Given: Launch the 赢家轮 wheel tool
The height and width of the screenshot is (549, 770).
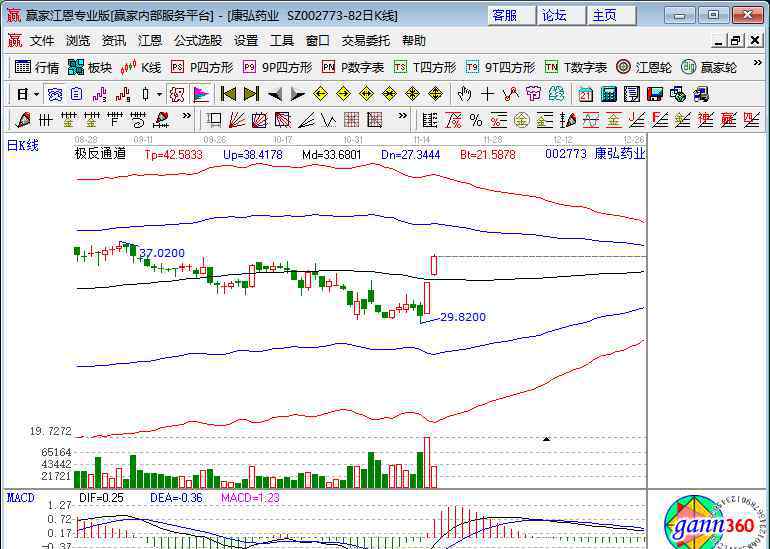Looking at the screenshot, I should tap(709, 67).
